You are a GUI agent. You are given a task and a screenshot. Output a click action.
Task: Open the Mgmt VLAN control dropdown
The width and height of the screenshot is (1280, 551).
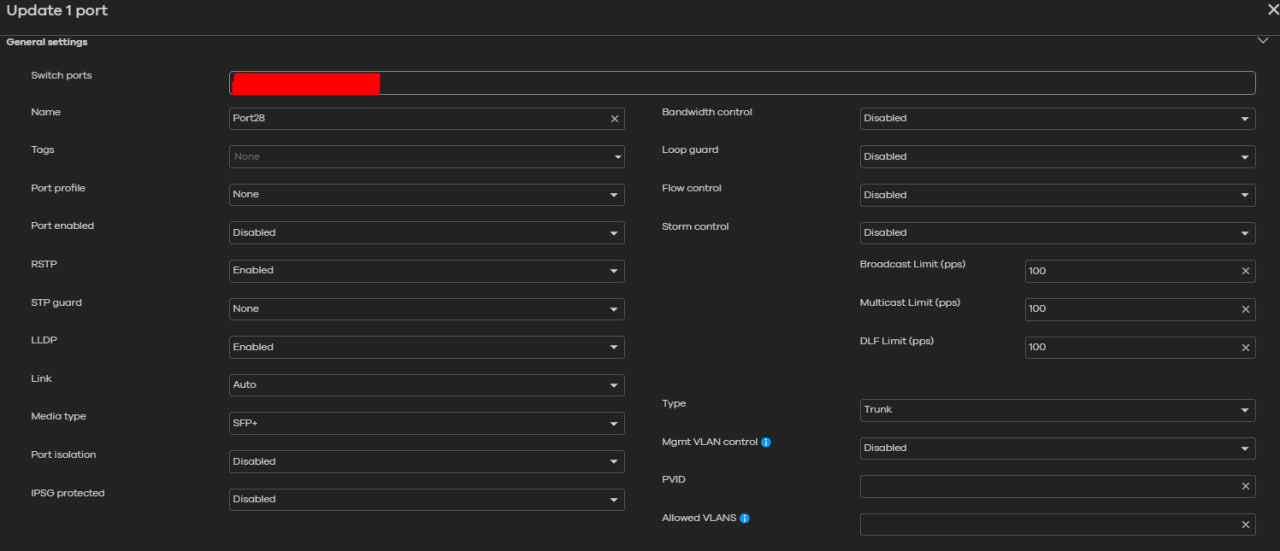pos(1058,448)
